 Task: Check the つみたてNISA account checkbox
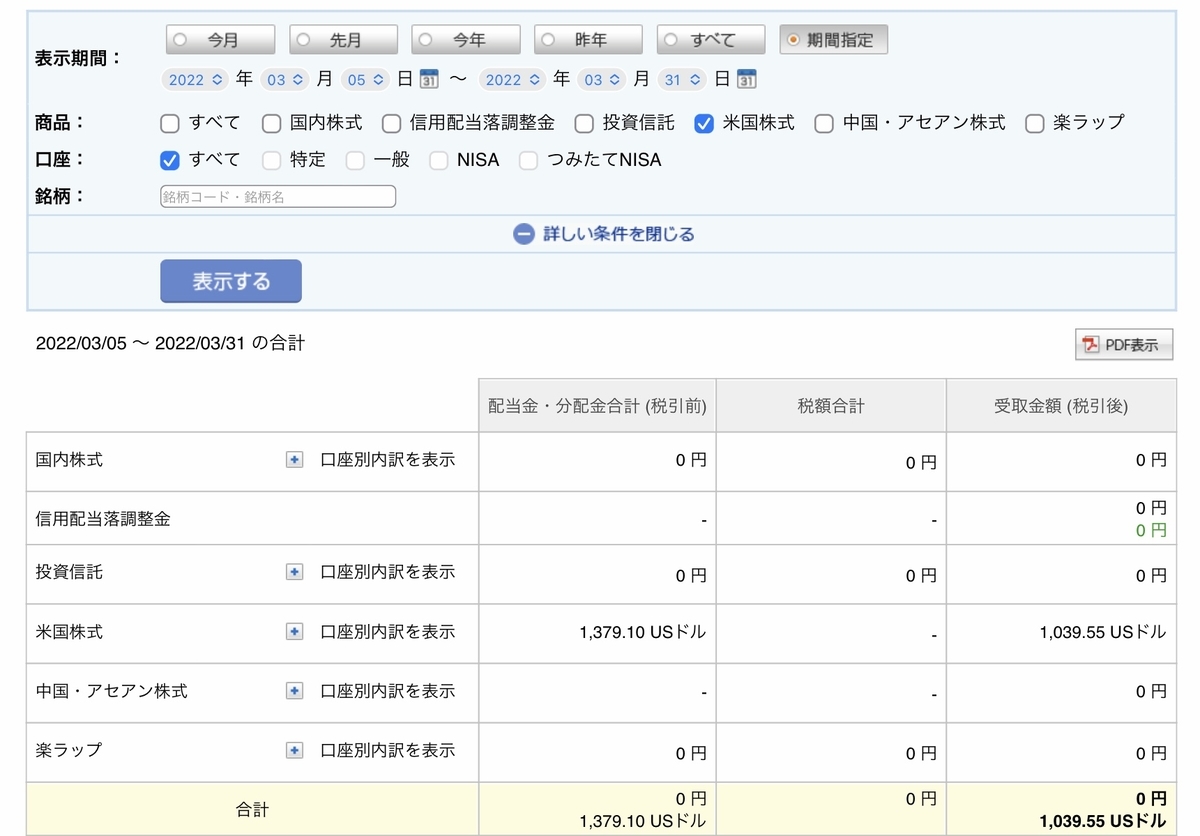pyautogui.click(x=529, y=160)
